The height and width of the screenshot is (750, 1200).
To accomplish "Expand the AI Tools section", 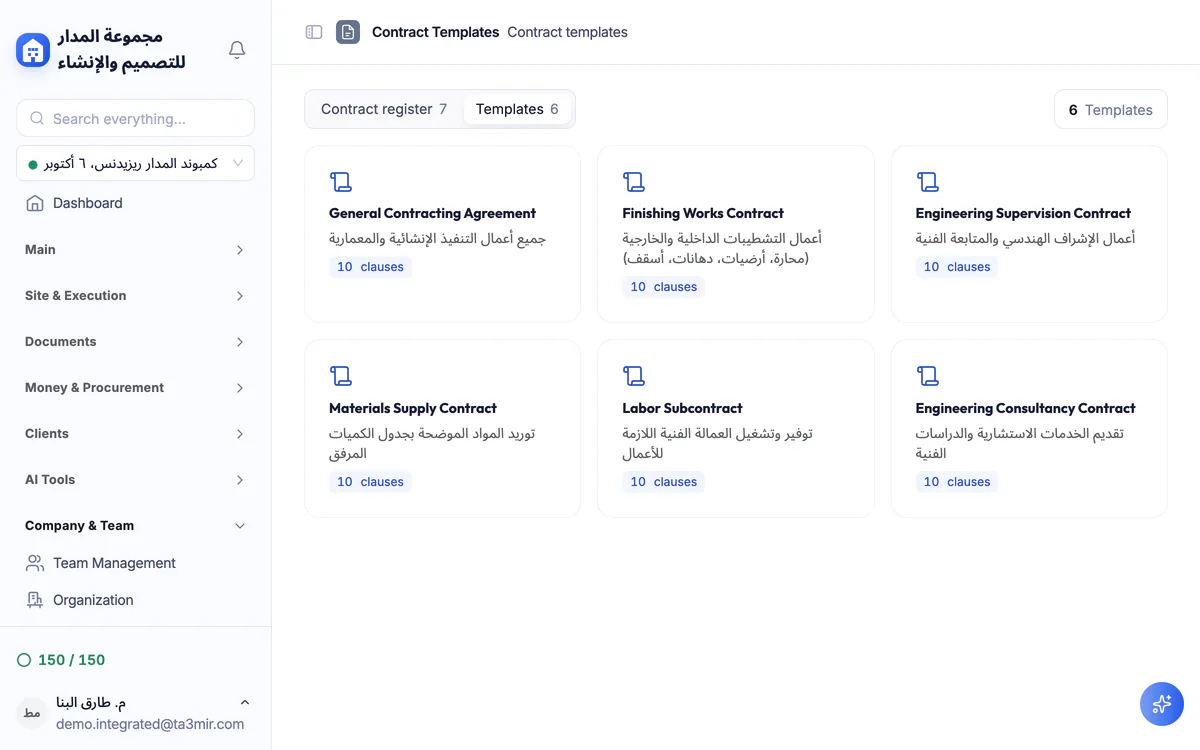I will [x=135, y=480].
